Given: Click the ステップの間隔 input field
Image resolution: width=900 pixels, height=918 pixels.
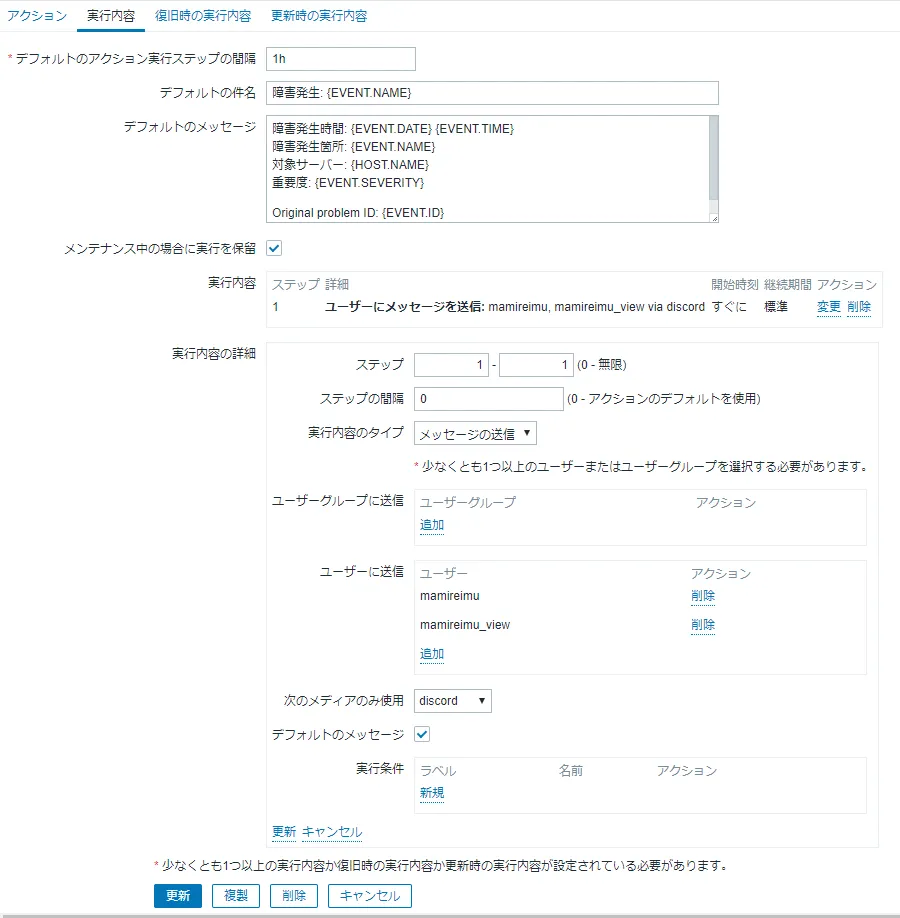Looking at the screenshot, I should coord(488,399).
